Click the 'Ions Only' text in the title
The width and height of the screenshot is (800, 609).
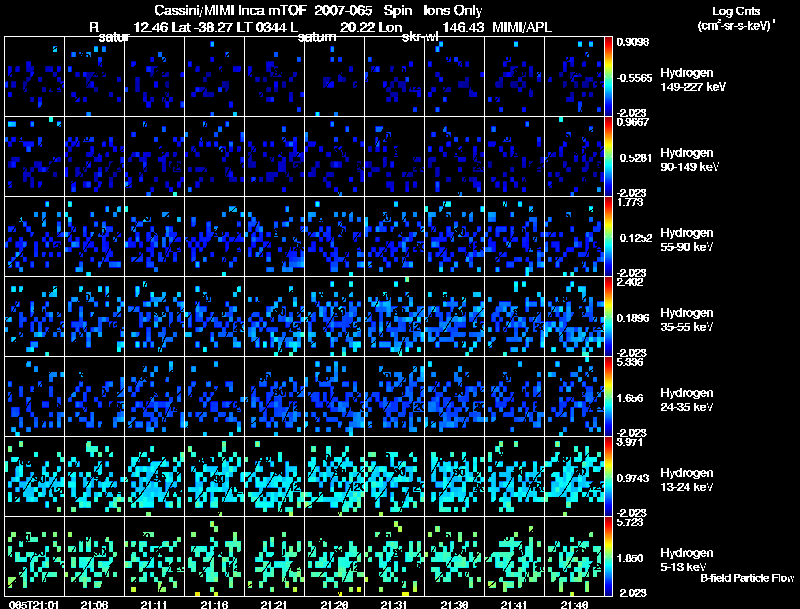tap(453, 11)
